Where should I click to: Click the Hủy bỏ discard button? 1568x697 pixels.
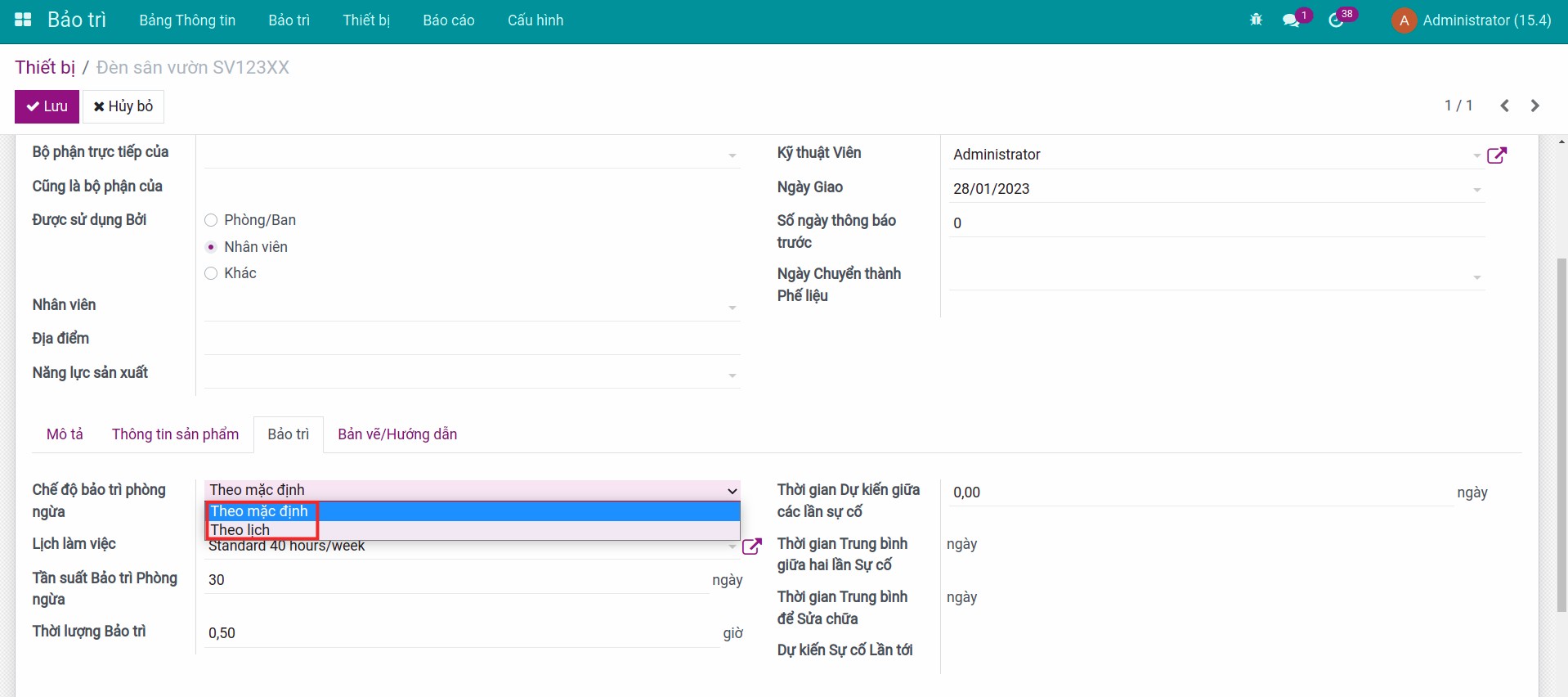tap(123, 106)
